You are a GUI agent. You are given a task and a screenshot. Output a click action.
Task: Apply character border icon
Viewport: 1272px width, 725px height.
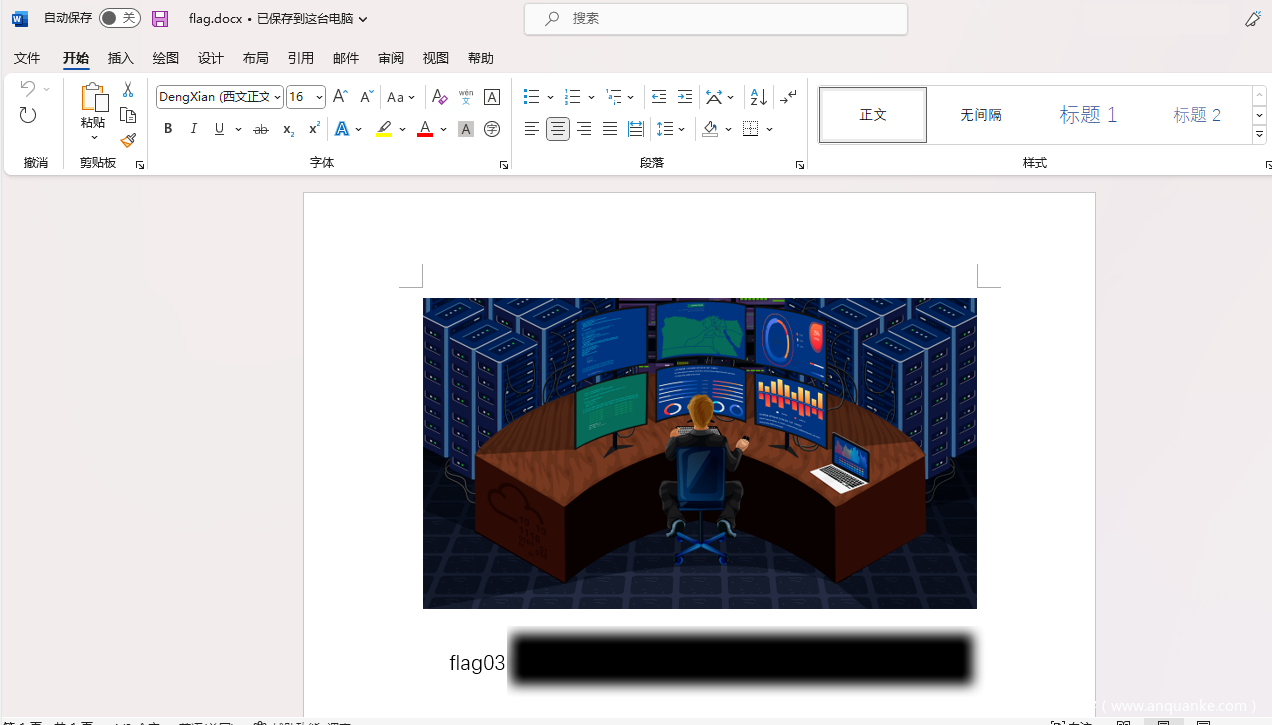[x=492, y=97]
